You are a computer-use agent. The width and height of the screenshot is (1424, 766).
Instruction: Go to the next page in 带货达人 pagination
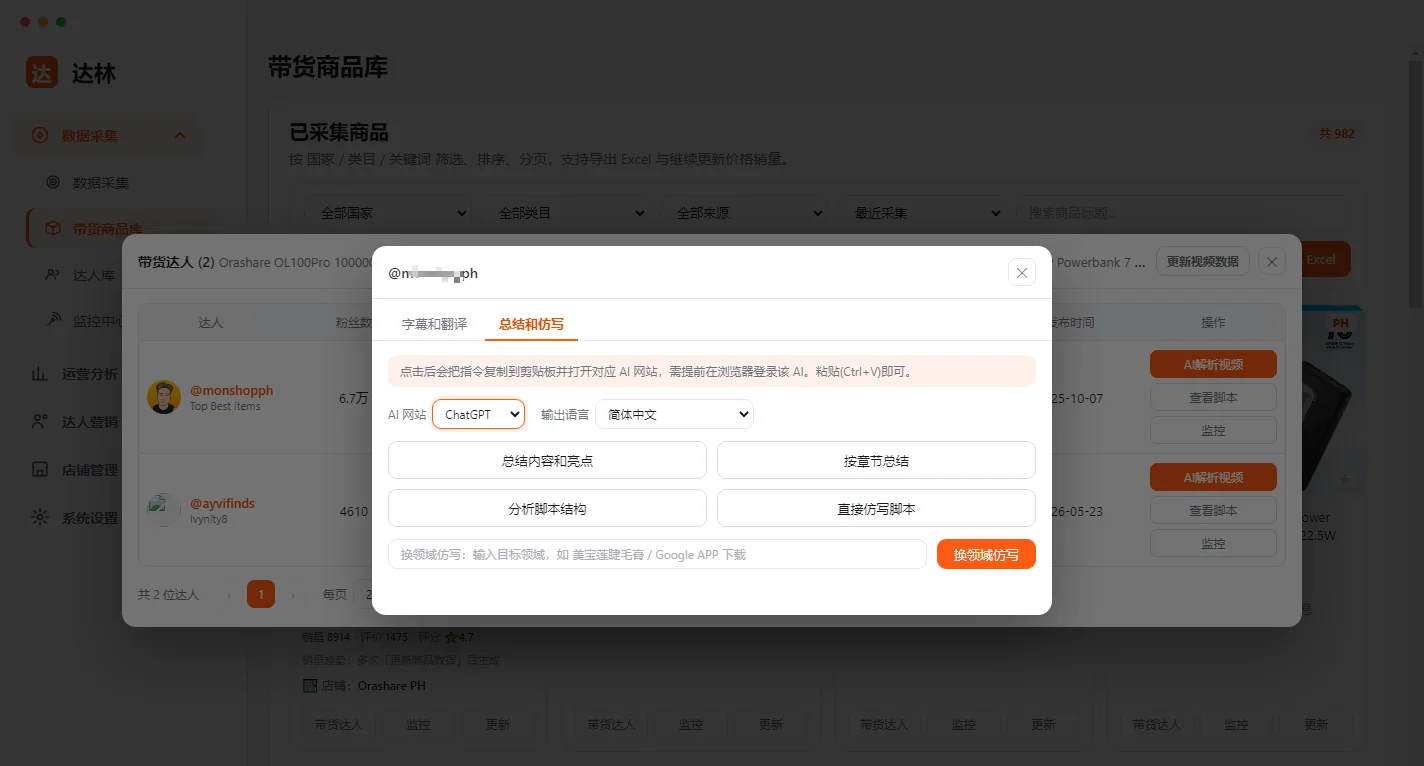pos(293,594)
